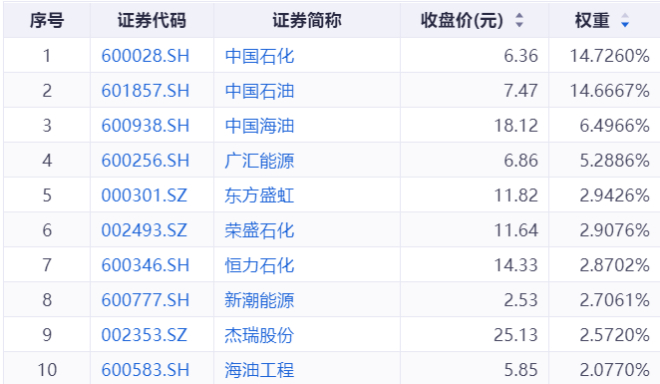Select closing price 6.36 cell
660x384 pixels.
pyautogui.click(x=521, y=56)
